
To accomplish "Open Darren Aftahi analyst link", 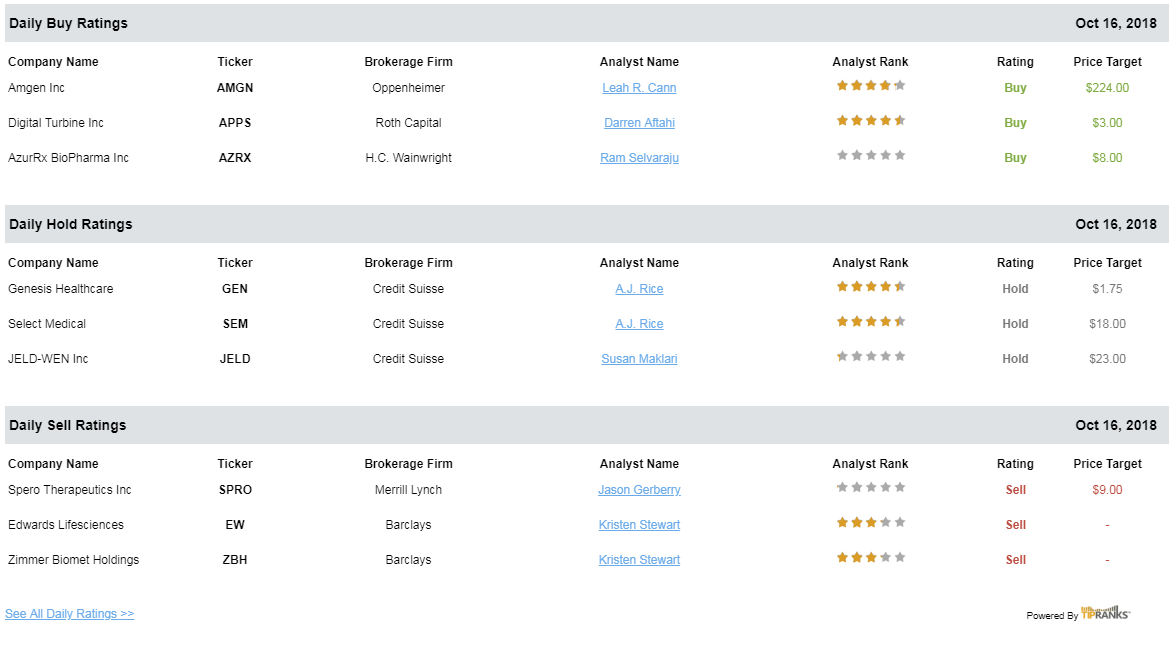I will pyautogui.click(x=639, y=123).
